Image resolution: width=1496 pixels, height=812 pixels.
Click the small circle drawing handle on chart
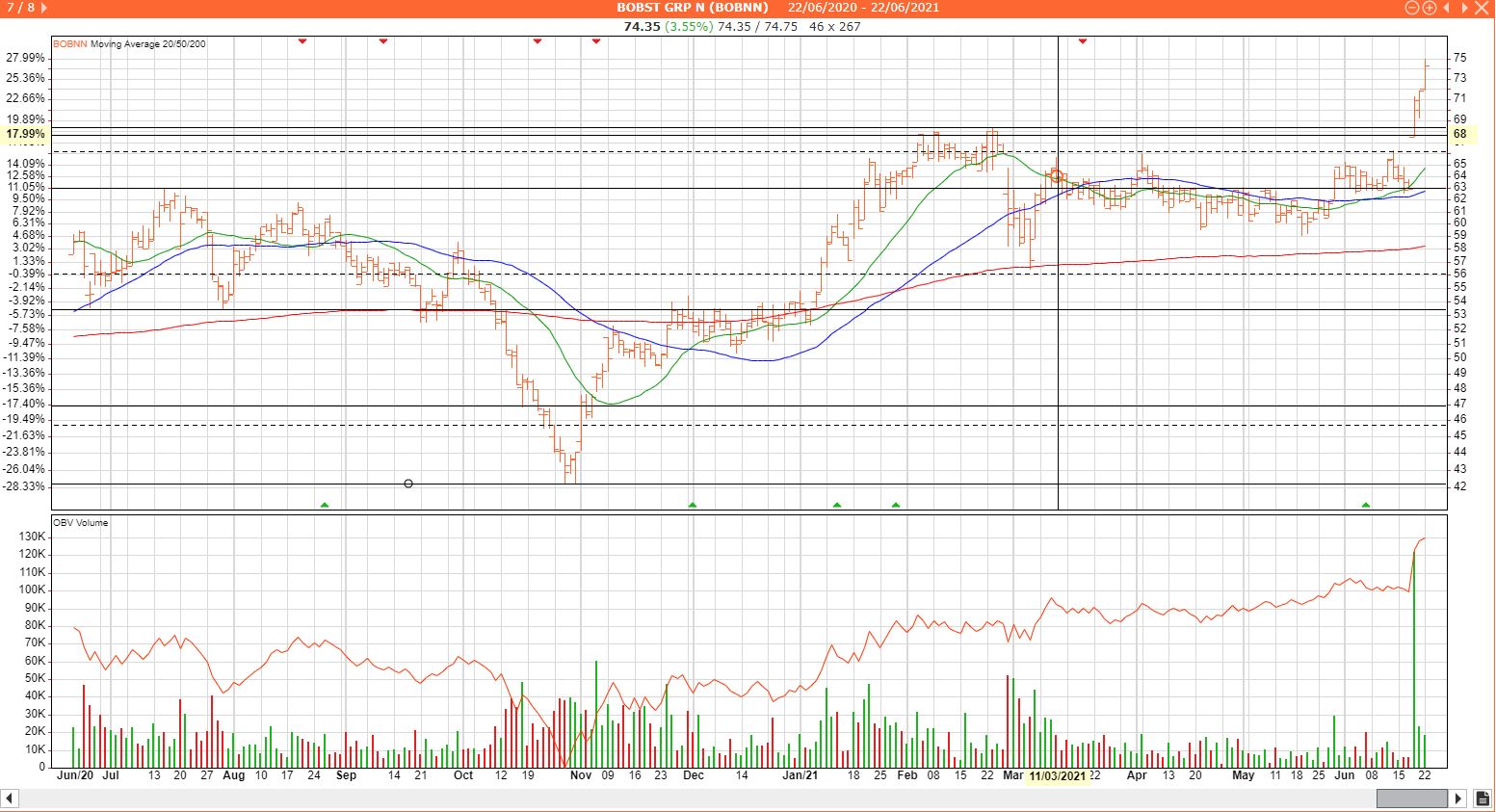[x=408, y=484]
